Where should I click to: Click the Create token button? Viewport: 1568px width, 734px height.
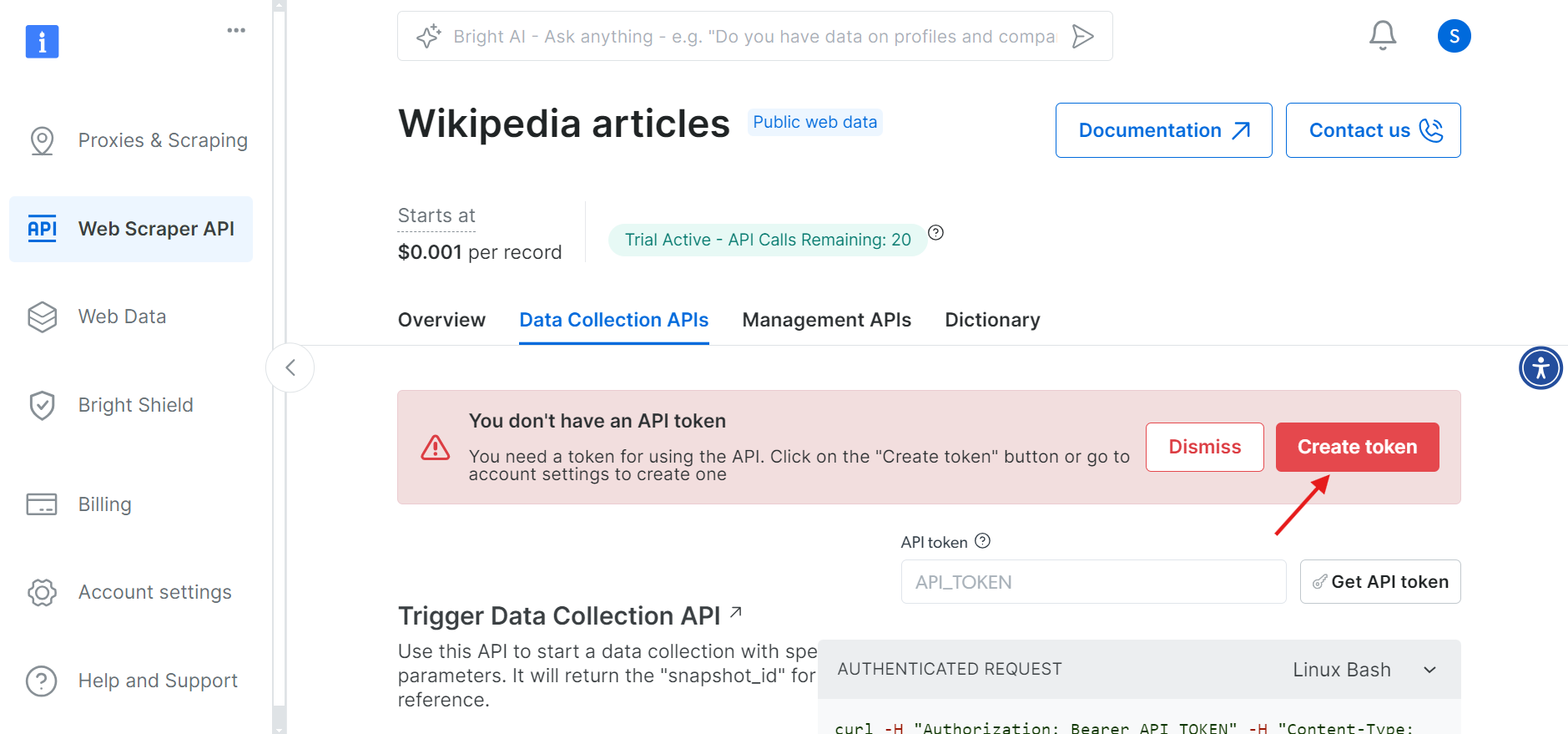[1357, 447]
